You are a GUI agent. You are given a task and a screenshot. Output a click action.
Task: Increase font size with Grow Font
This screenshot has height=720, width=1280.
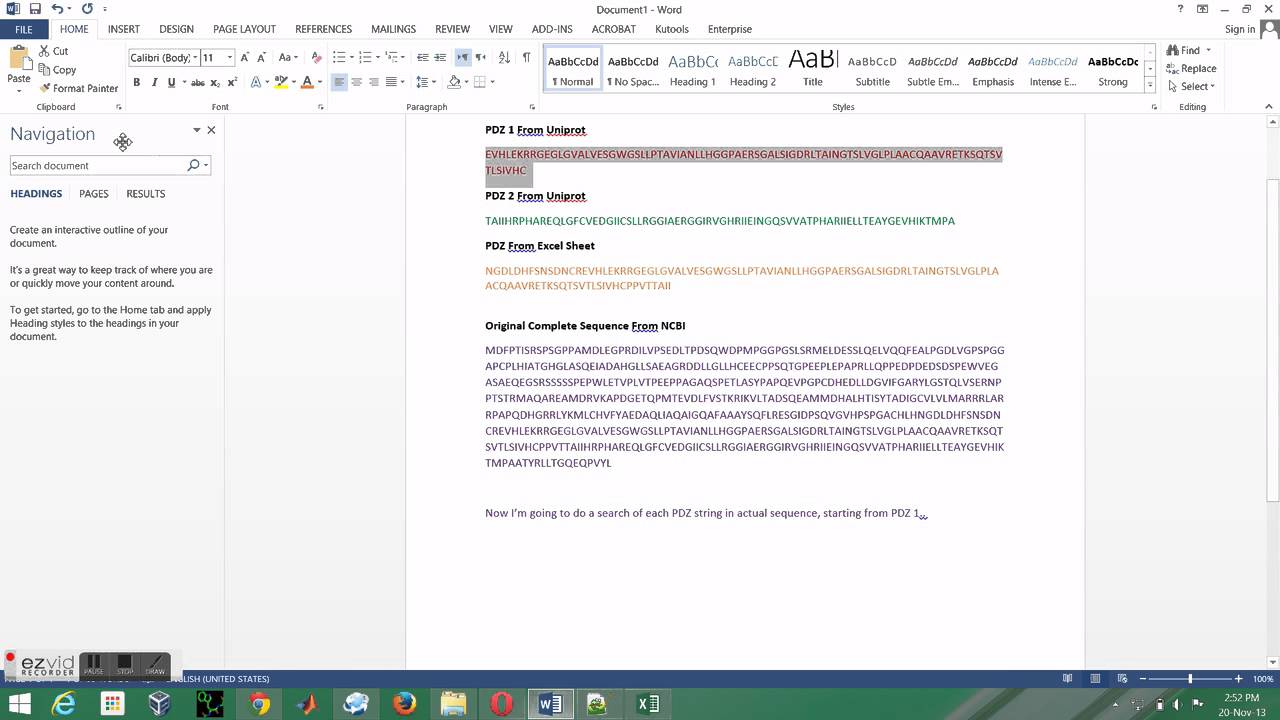coord(245,58)
